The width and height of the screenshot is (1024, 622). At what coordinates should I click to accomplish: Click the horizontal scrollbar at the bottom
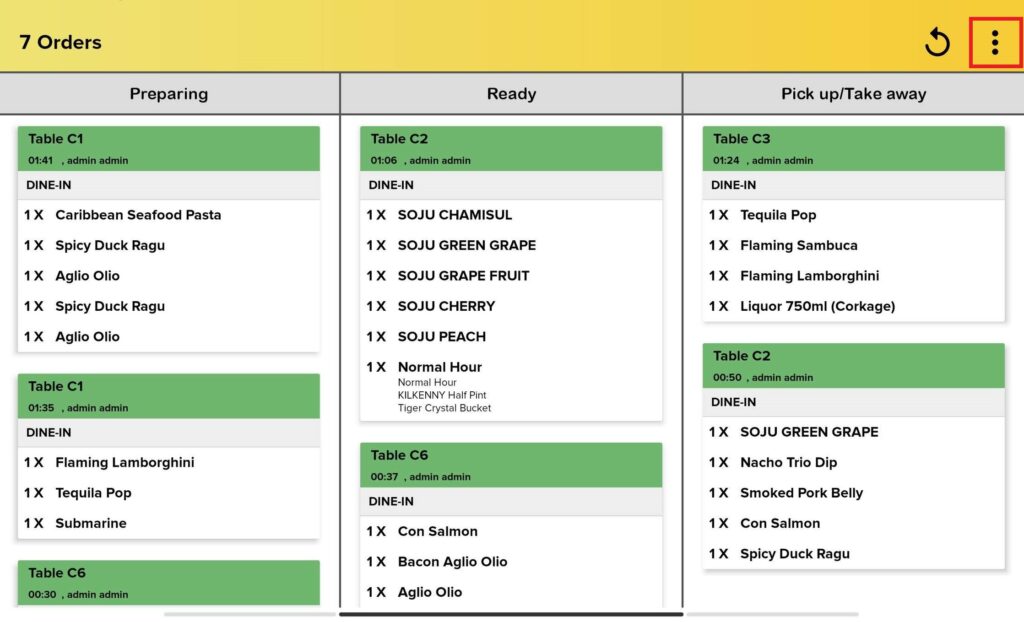(x=511, y=614)
